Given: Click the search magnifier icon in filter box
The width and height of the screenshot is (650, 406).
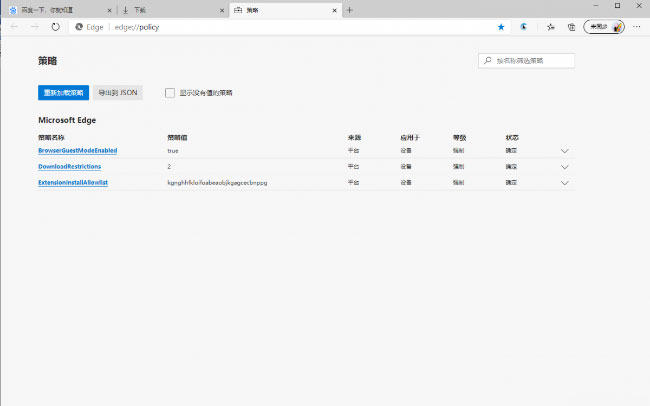Looking at the screenshot, I should coord(488,61).
